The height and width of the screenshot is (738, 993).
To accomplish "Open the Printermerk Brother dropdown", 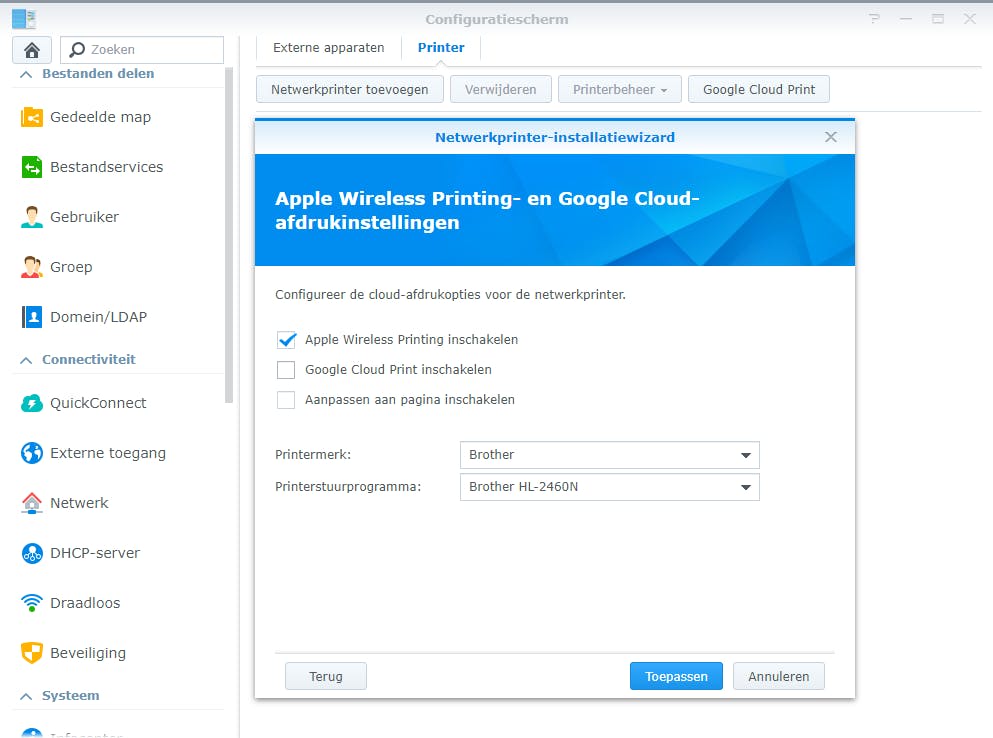I will (x=609, y=455).
